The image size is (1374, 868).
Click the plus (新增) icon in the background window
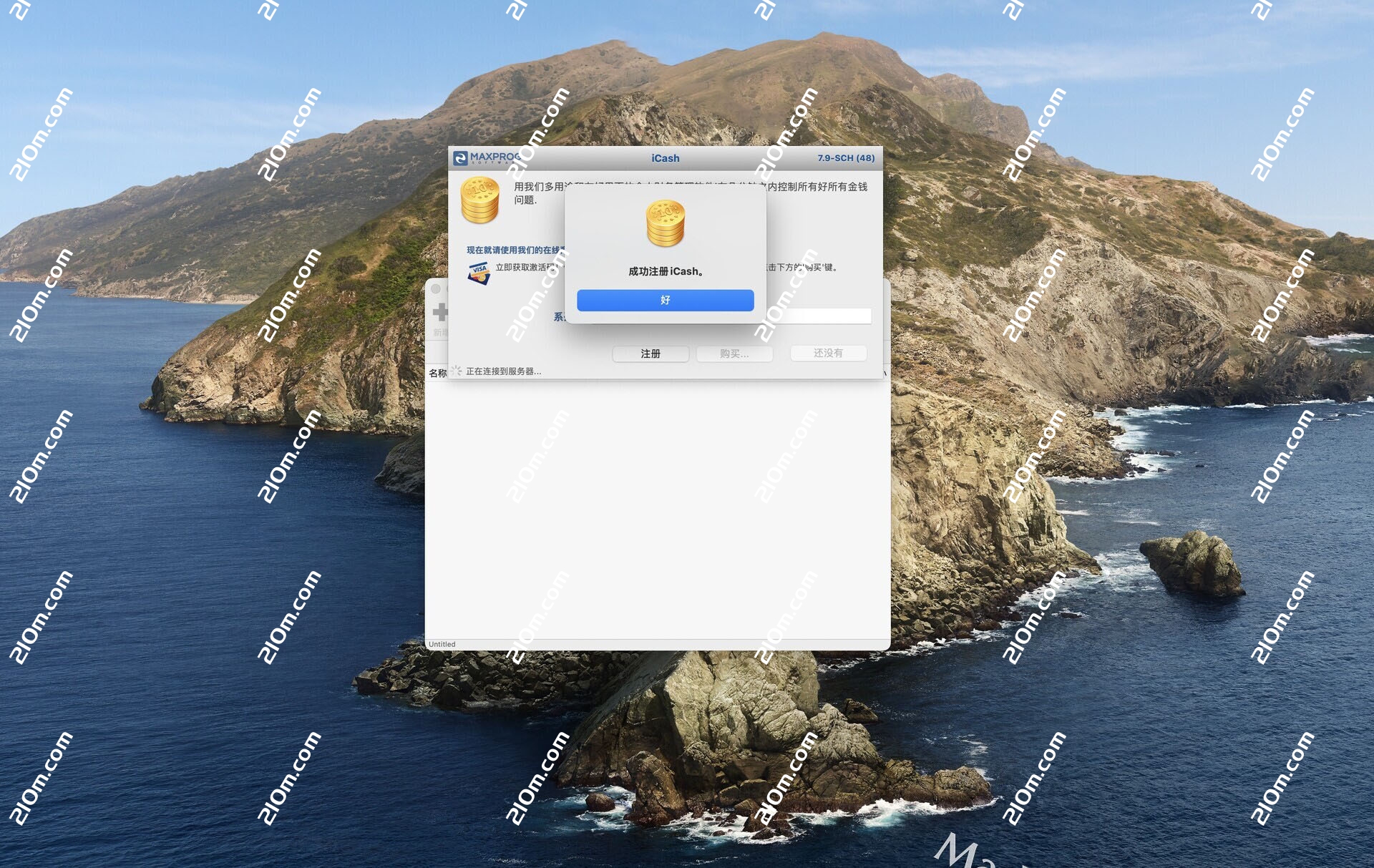[x=440, y=311]
